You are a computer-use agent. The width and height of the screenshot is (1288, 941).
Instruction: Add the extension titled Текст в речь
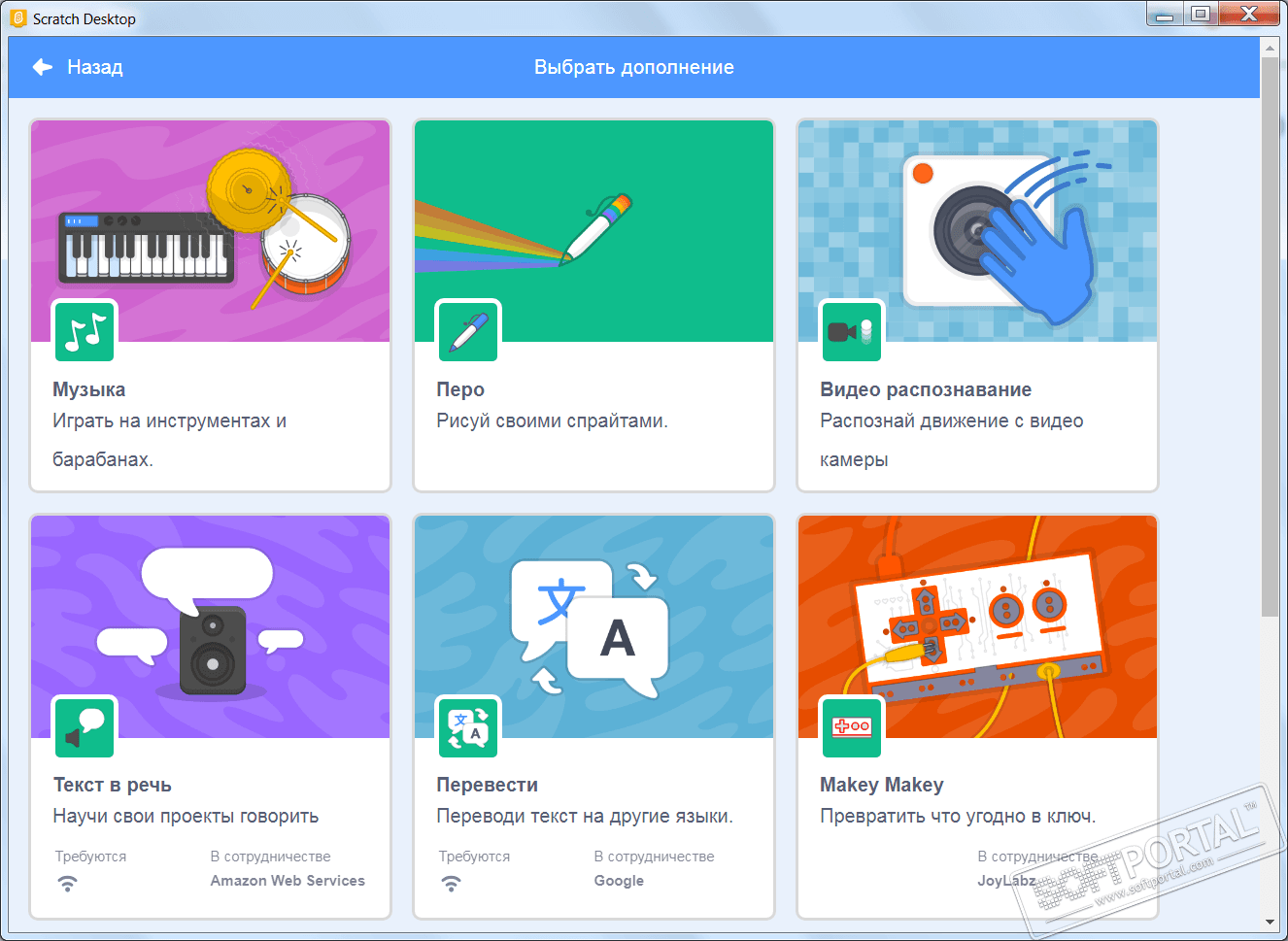coord(113,785)
